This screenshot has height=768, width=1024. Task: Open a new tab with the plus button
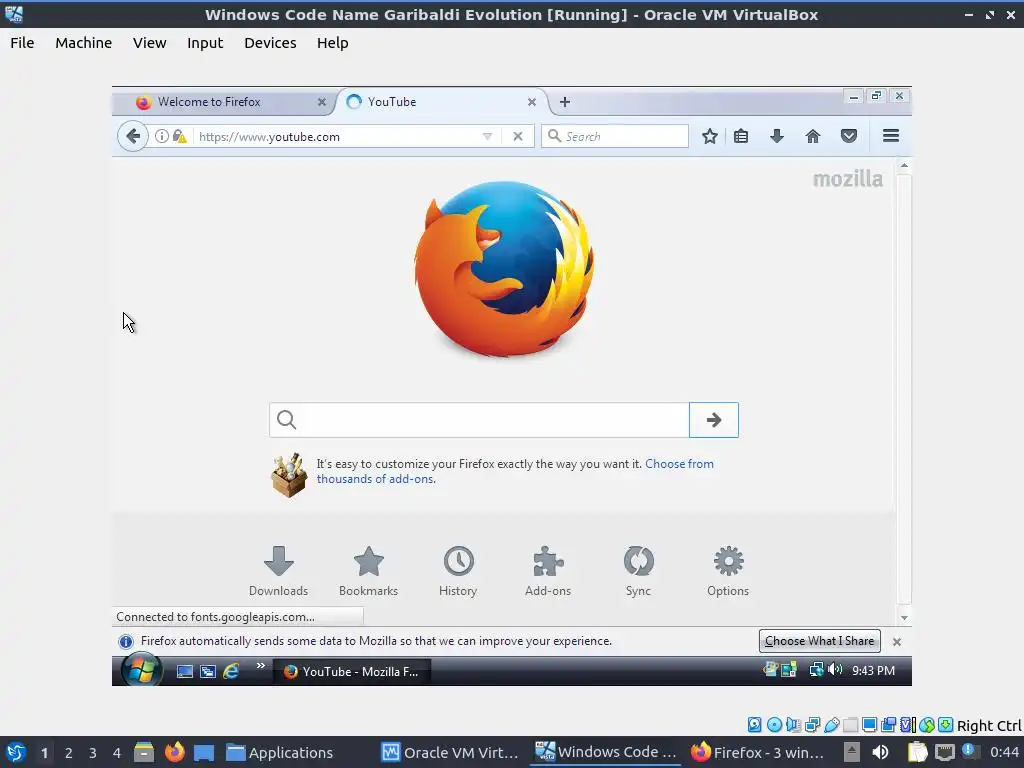pos(565,102)
